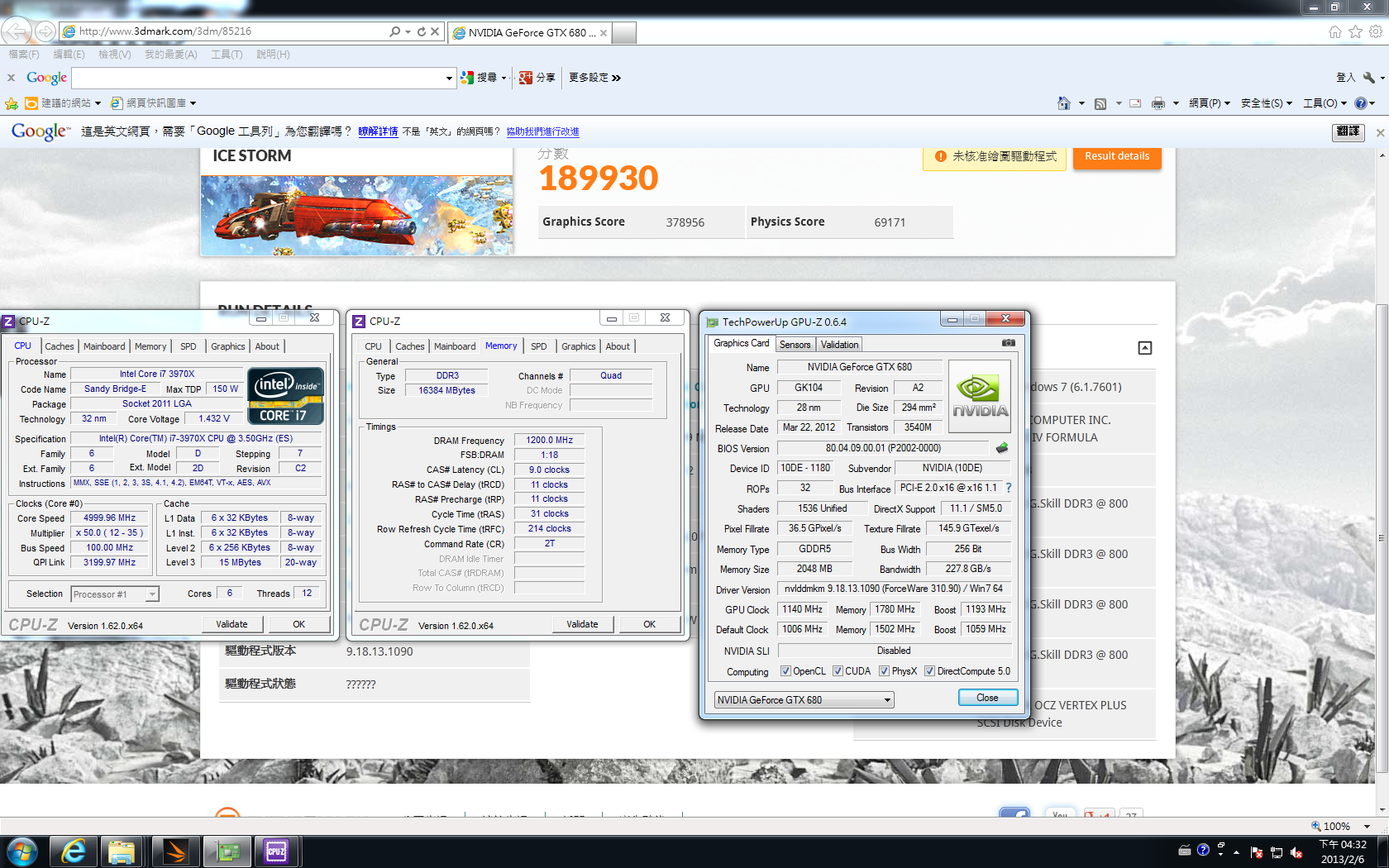Open the 檔案(F) File menu in IE
This screenshot has height=868, width=1389.
pyautogui.click(x=24, y=55)
